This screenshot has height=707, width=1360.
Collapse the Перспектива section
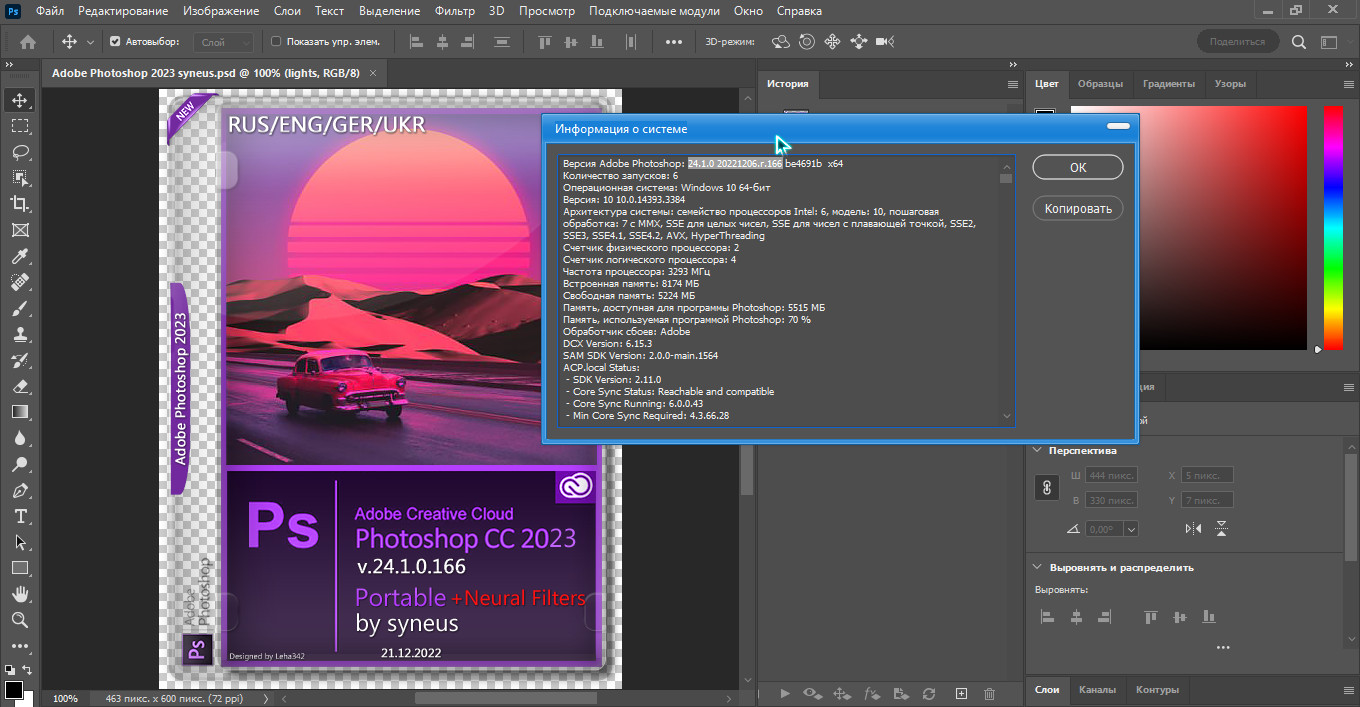1039,451
